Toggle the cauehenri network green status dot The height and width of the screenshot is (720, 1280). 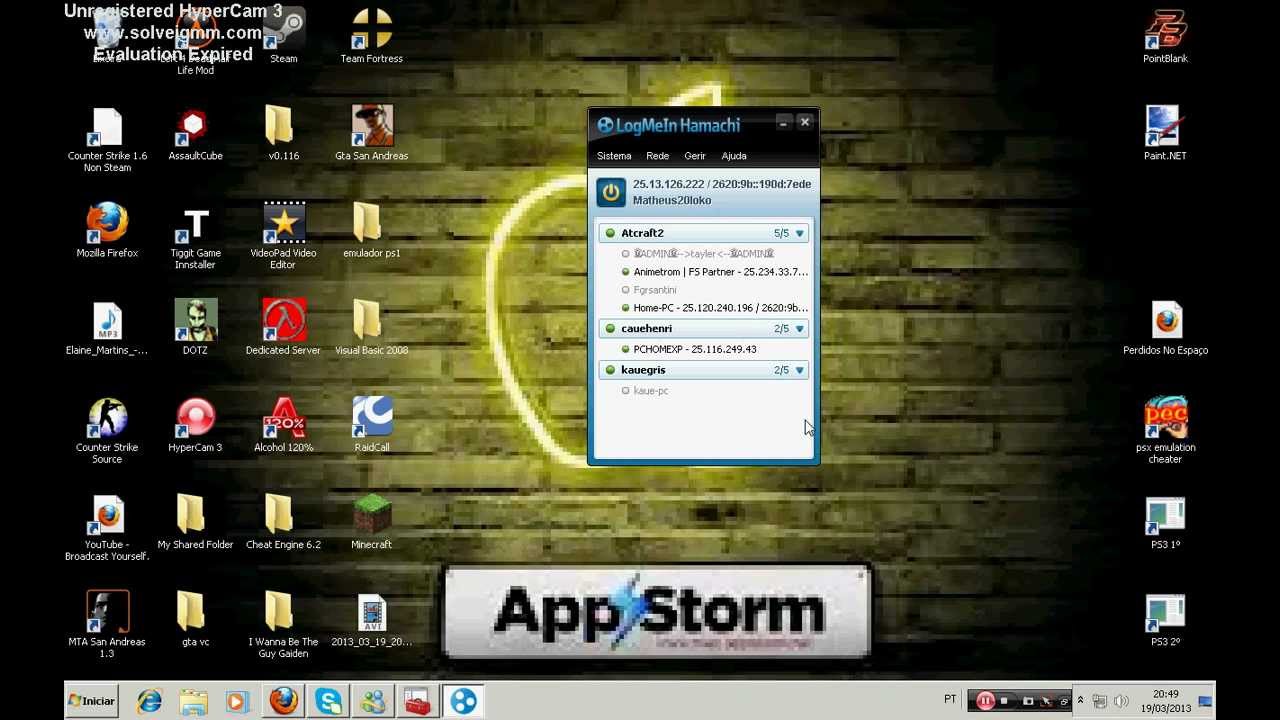610,329
